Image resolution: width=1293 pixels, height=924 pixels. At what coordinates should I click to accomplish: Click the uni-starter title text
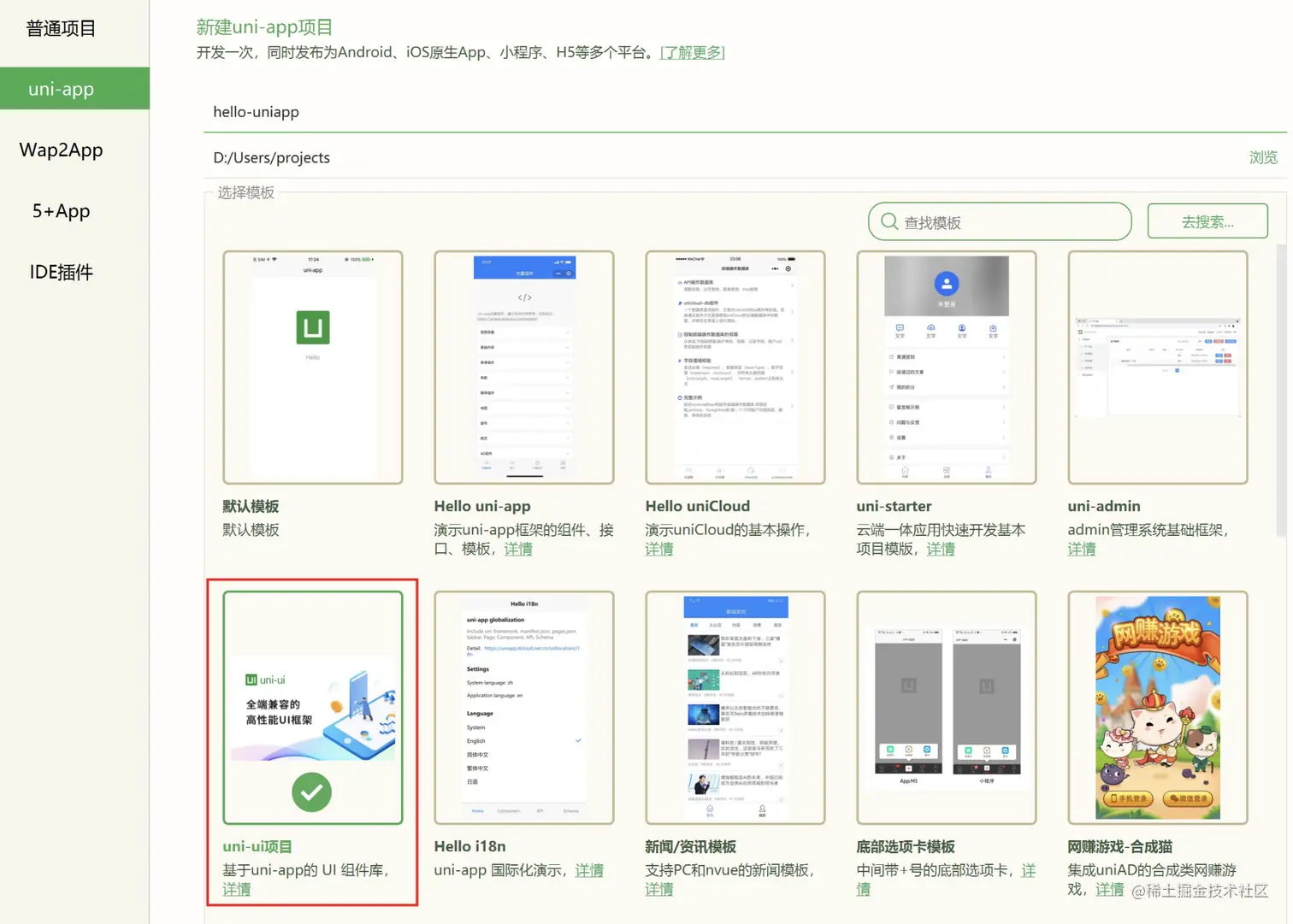click(x=894, y=506)
